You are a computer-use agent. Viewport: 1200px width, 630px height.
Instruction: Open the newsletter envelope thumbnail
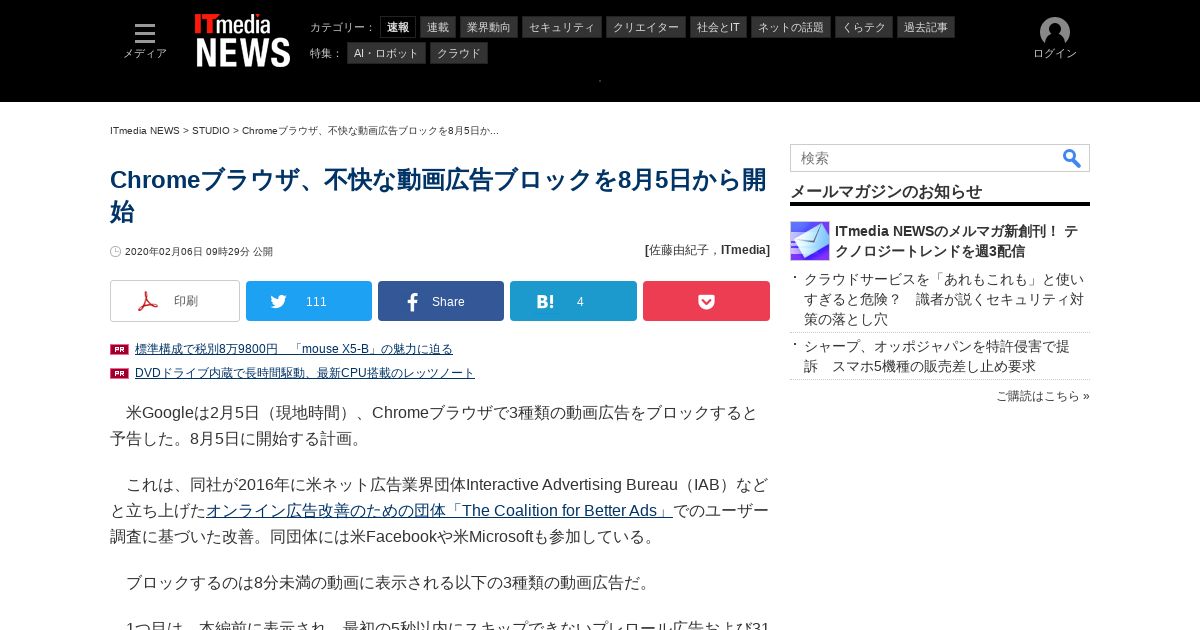pyautogui.click(x=810, y=241)
